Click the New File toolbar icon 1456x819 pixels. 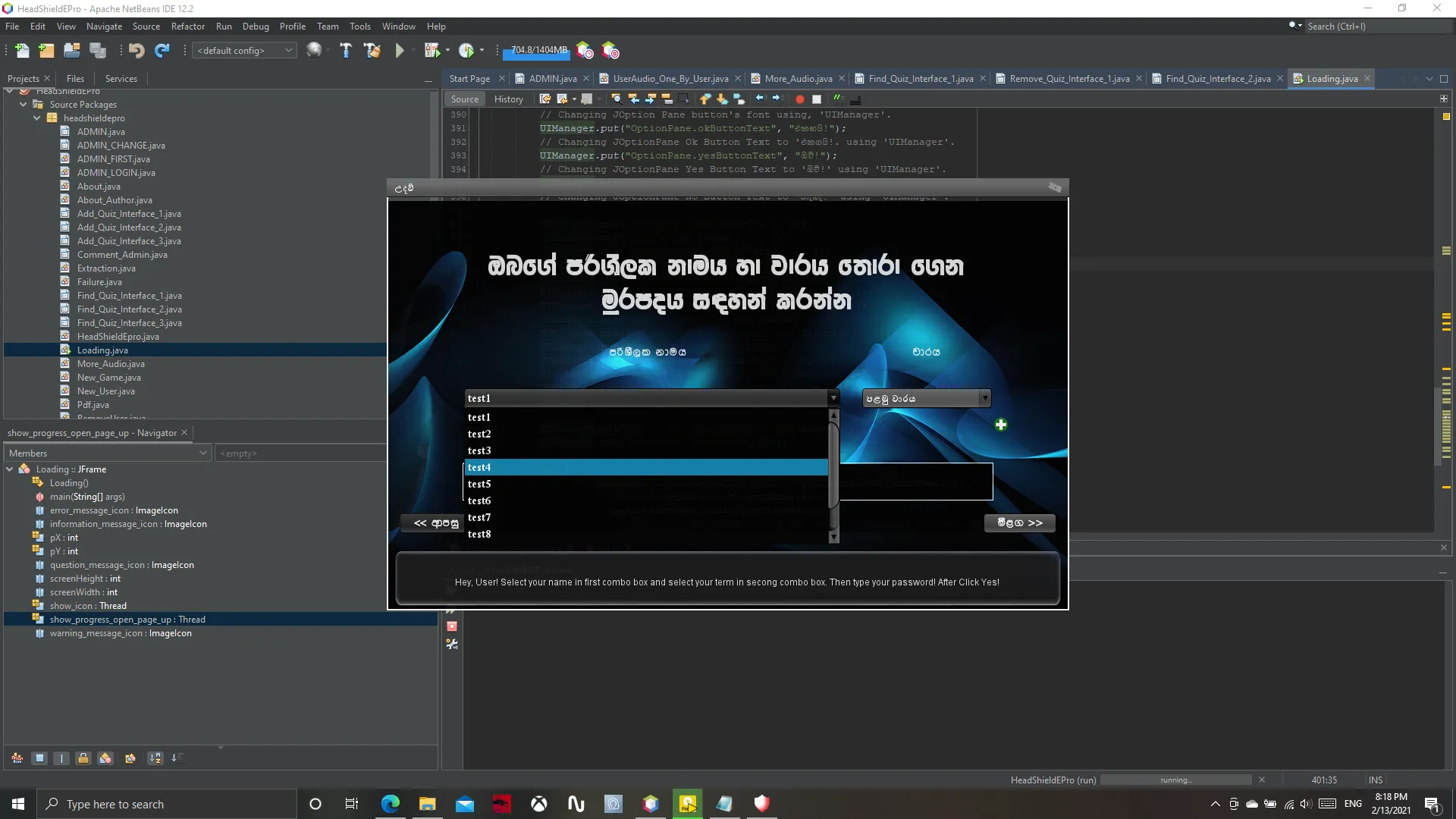pos(22,51)
